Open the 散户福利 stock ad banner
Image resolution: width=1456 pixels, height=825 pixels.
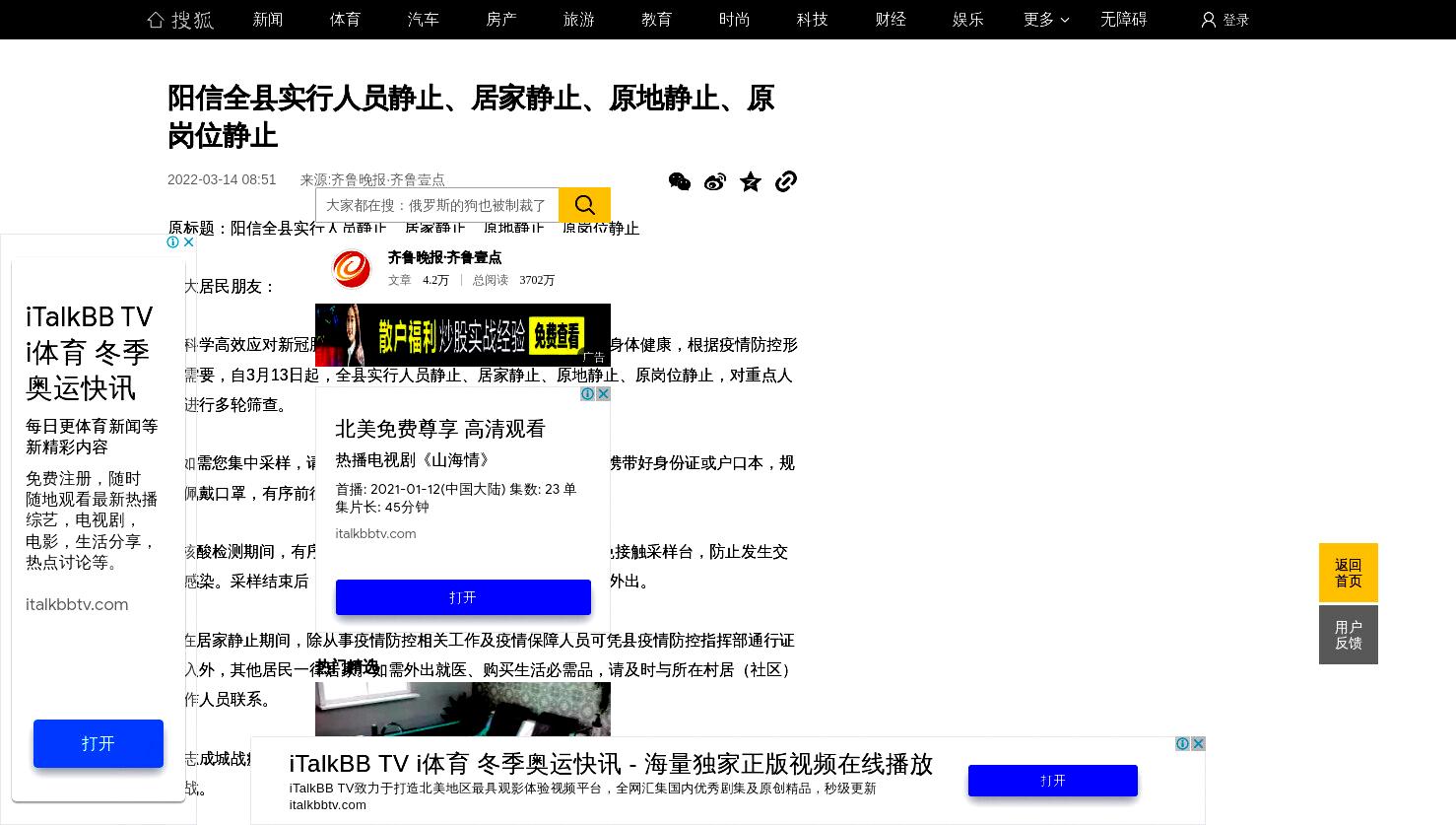pos(463,335)
